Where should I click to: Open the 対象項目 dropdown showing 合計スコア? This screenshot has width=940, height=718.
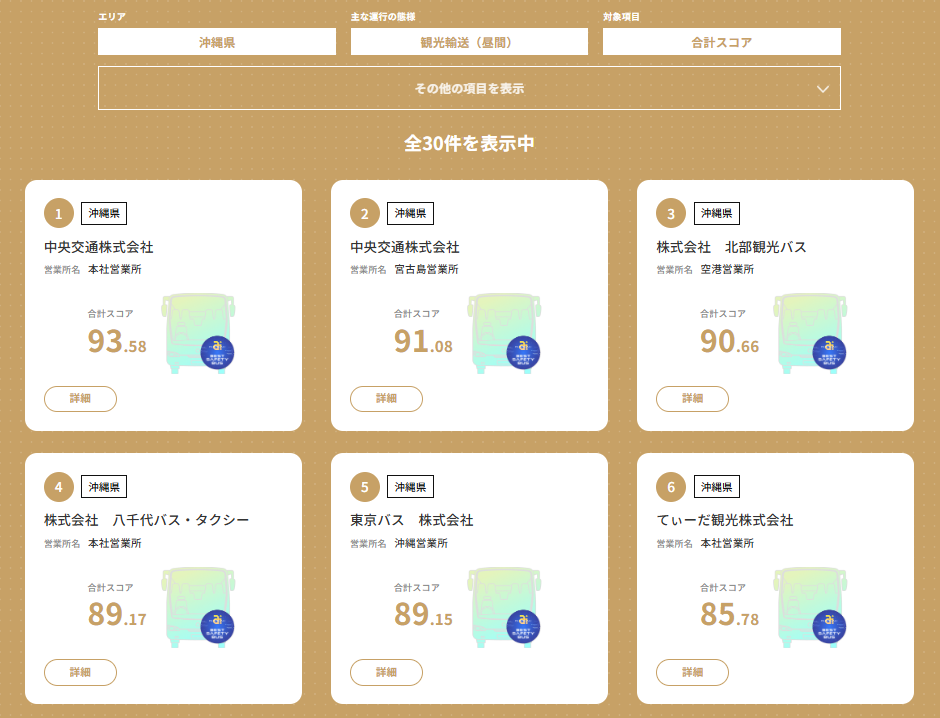(x=721, y=42)
